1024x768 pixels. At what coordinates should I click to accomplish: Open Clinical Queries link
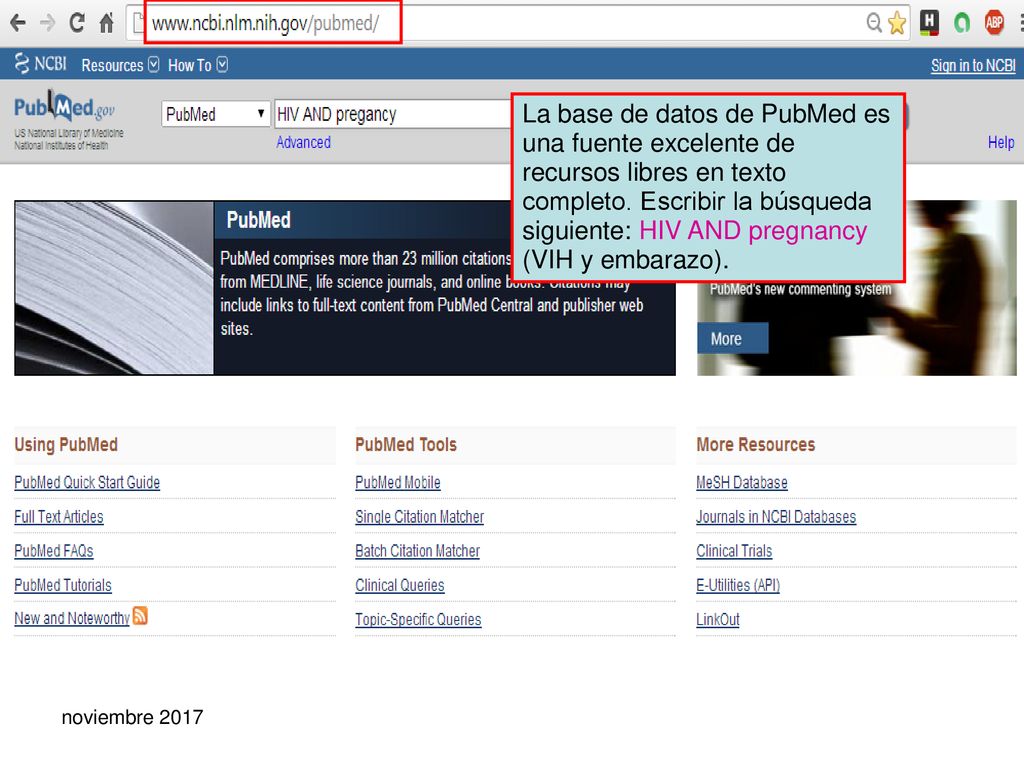(400, 585)
